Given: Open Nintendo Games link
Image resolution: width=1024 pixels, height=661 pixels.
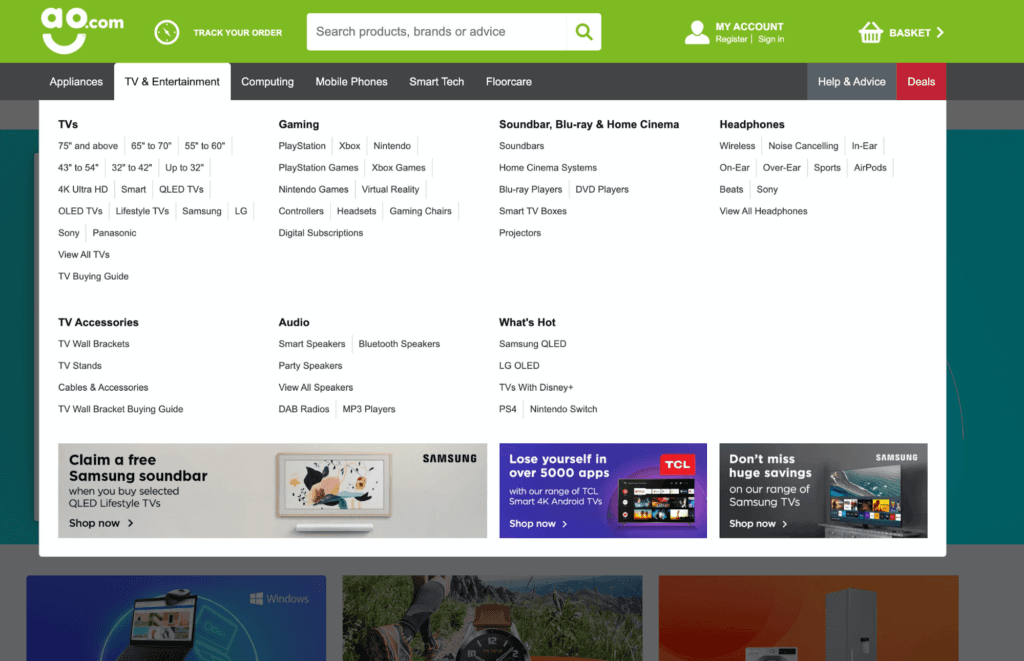Looking at the screenshot, I should click(x=313, y=189).
